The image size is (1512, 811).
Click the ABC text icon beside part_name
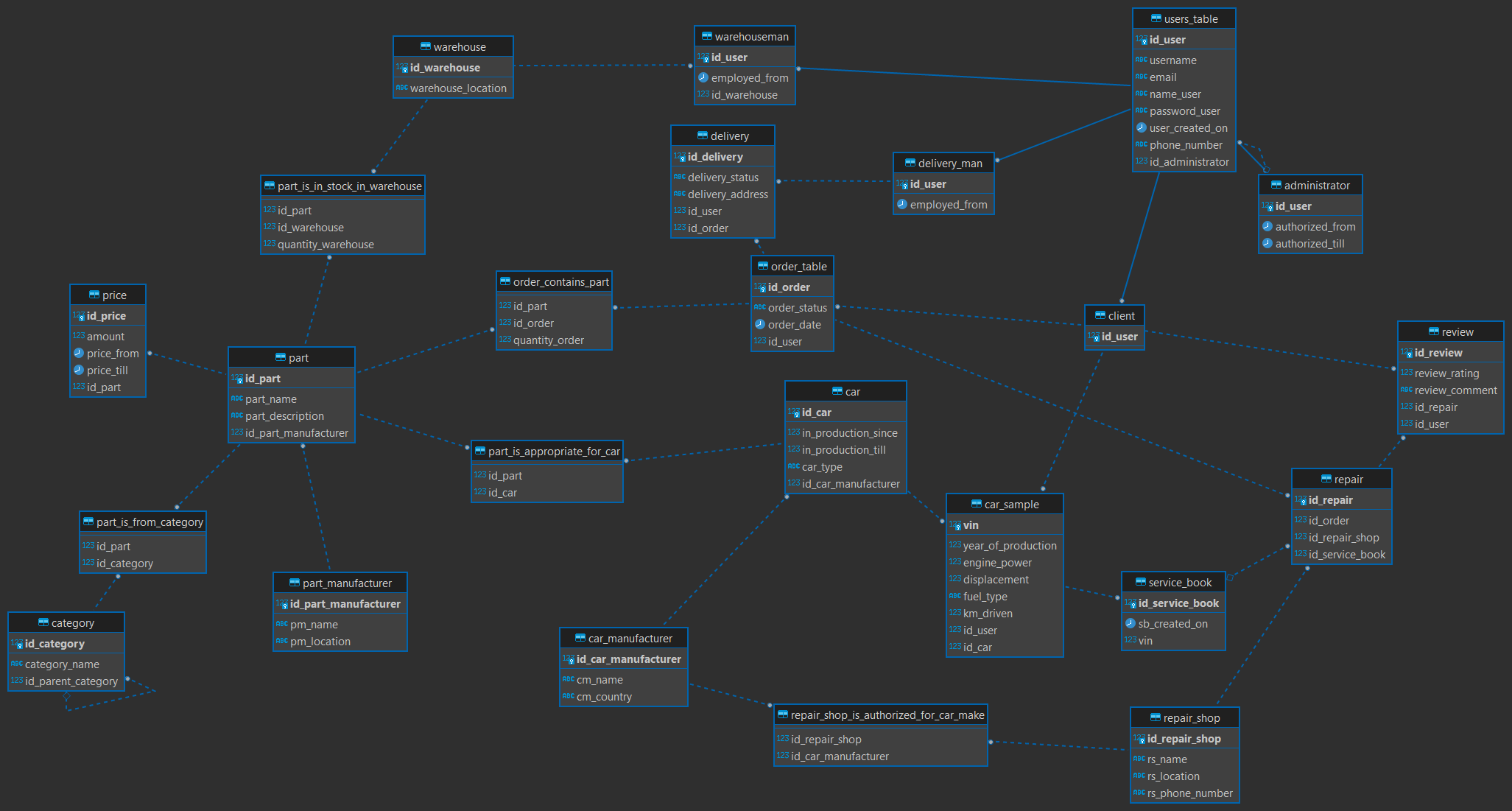(236, 399)
